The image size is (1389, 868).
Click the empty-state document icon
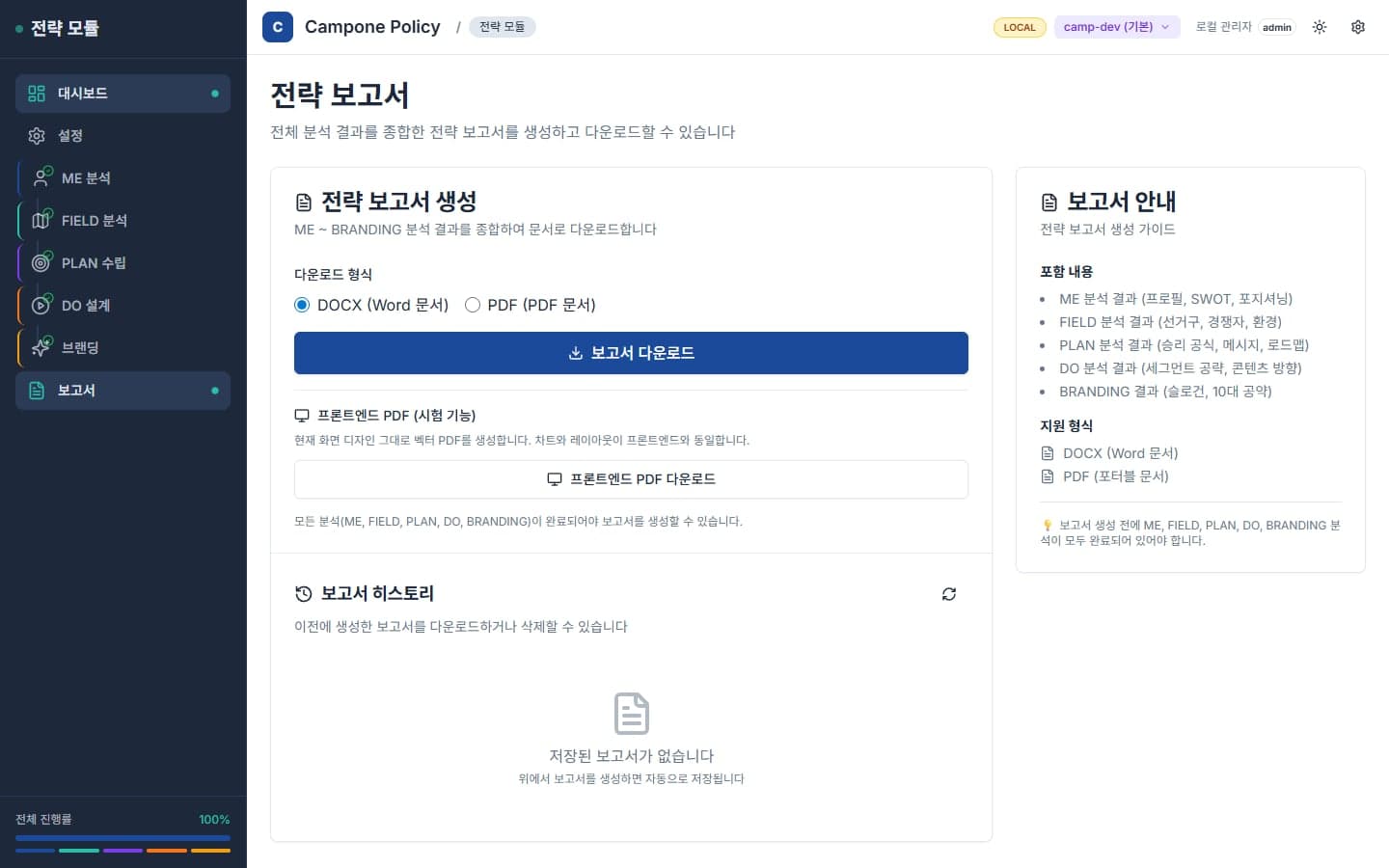(x=632, y=714)
